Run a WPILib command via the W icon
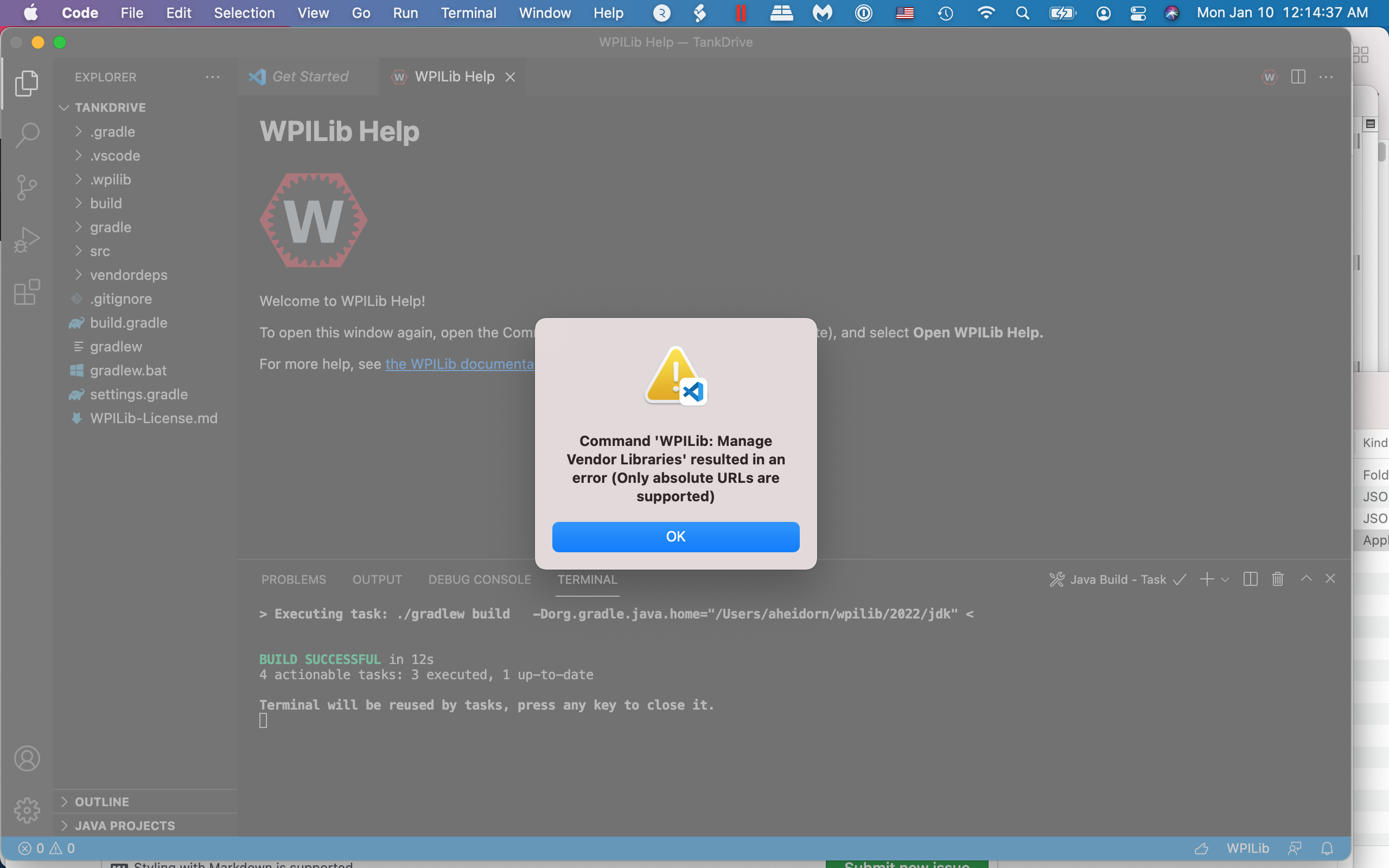This screenshot has height=868, width=1389. point(1270,76)
